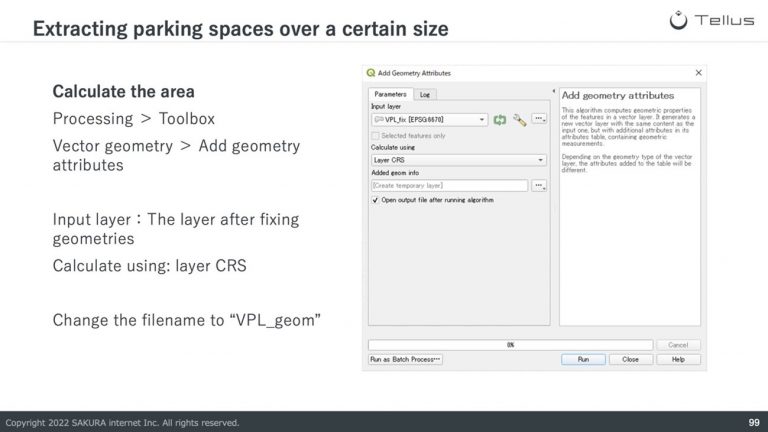Open the Calculate using Layer CRS dropdown
768x432 pixels.
click(458, 160)
